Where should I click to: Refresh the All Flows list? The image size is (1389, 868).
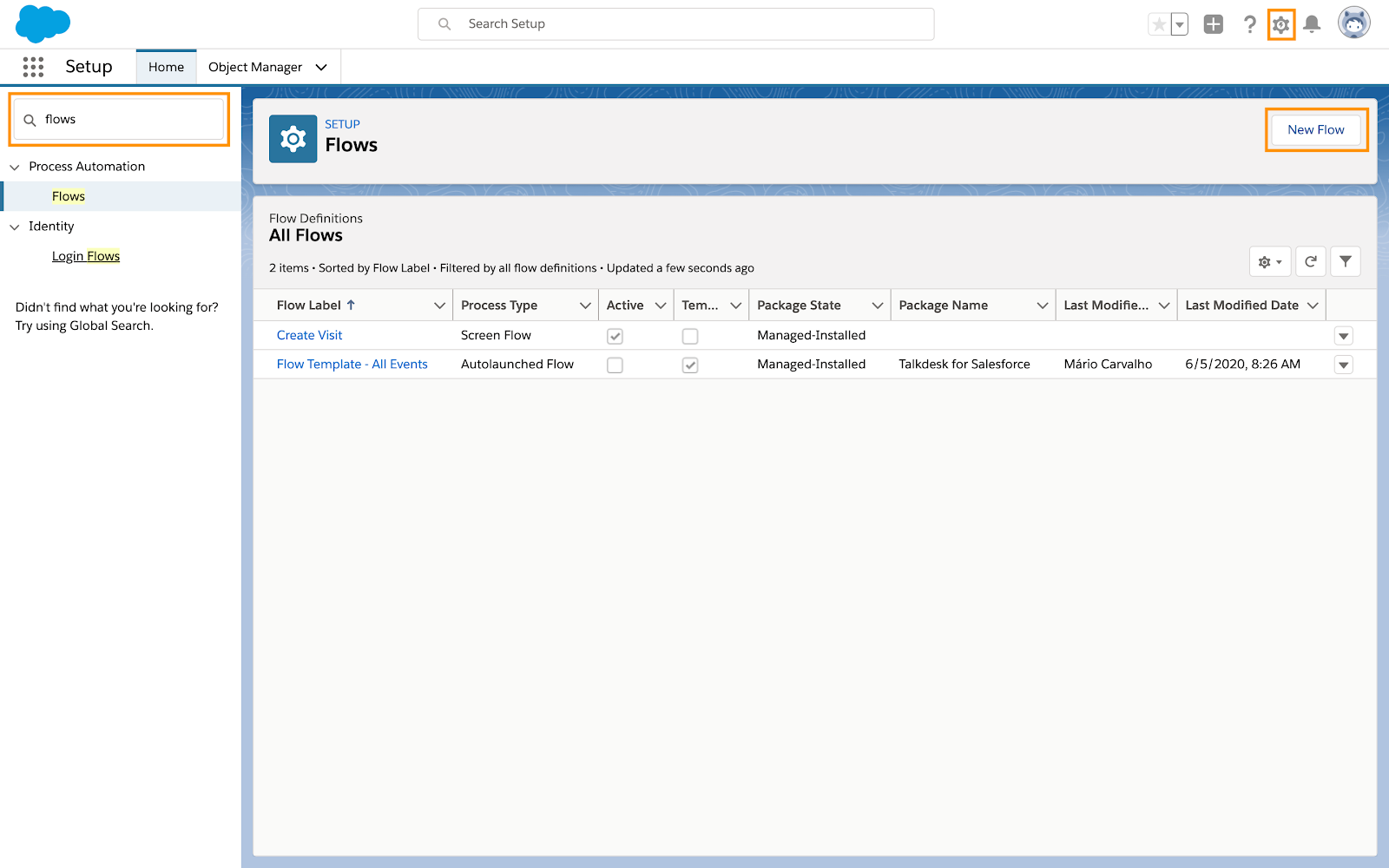(1311, 261)
